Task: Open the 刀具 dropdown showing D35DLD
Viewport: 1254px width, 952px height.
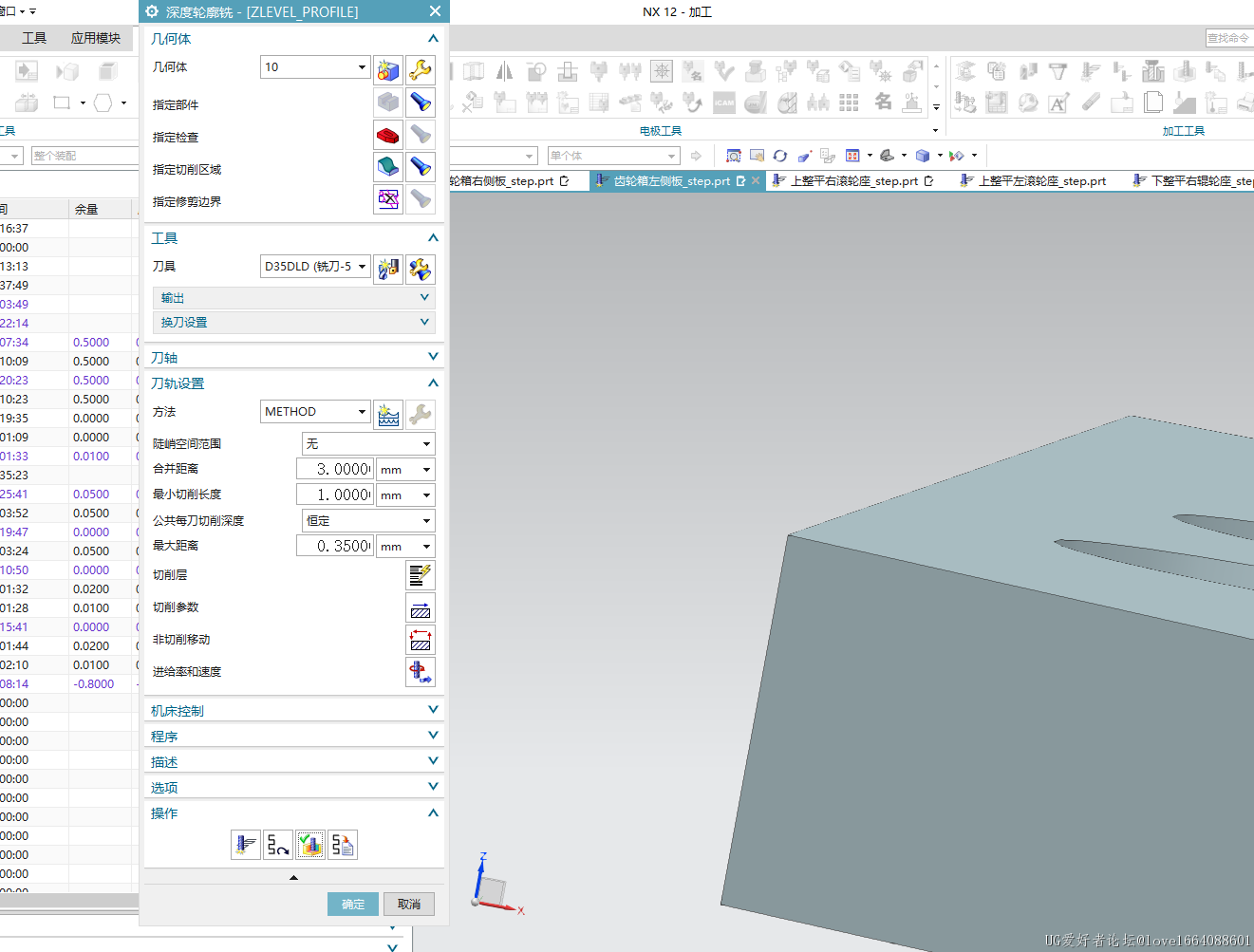Action: coord(315,267)
